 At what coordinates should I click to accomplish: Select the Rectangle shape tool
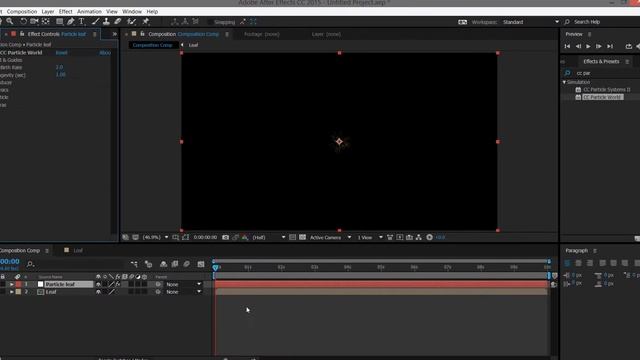(60, 21)
